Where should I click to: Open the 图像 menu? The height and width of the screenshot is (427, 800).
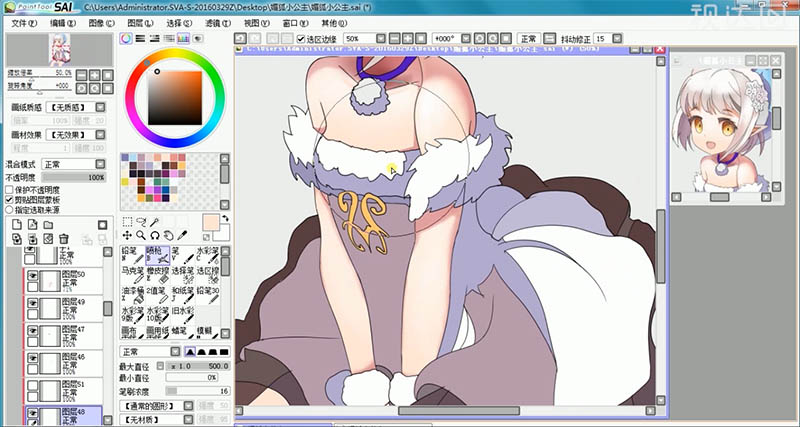[x=102, y=23]
